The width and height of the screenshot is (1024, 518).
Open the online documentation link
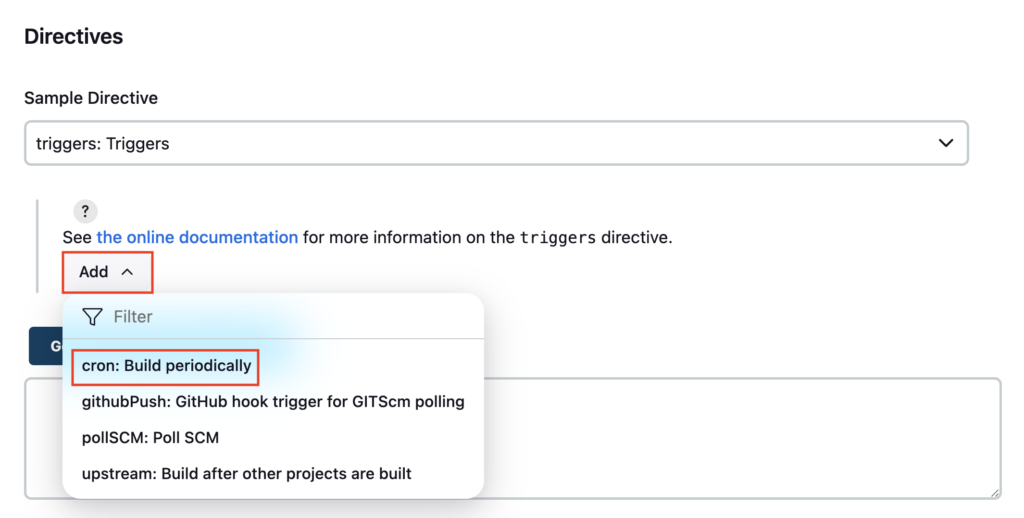click(x=197, y=237)
